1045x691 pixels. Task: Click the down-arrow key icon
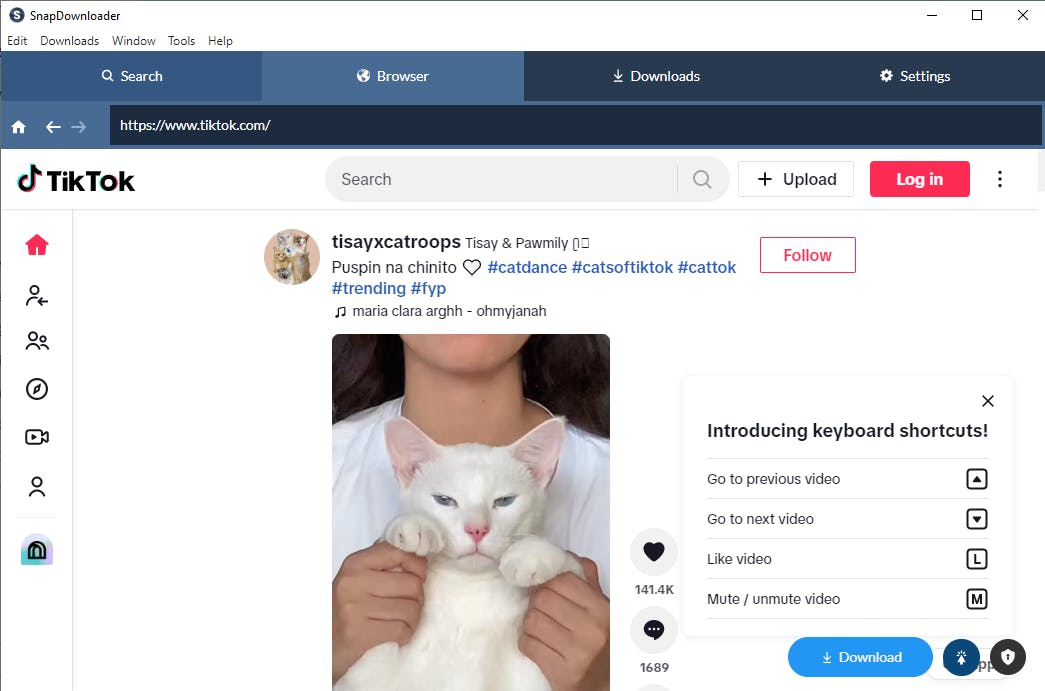[x=977, y=519]
